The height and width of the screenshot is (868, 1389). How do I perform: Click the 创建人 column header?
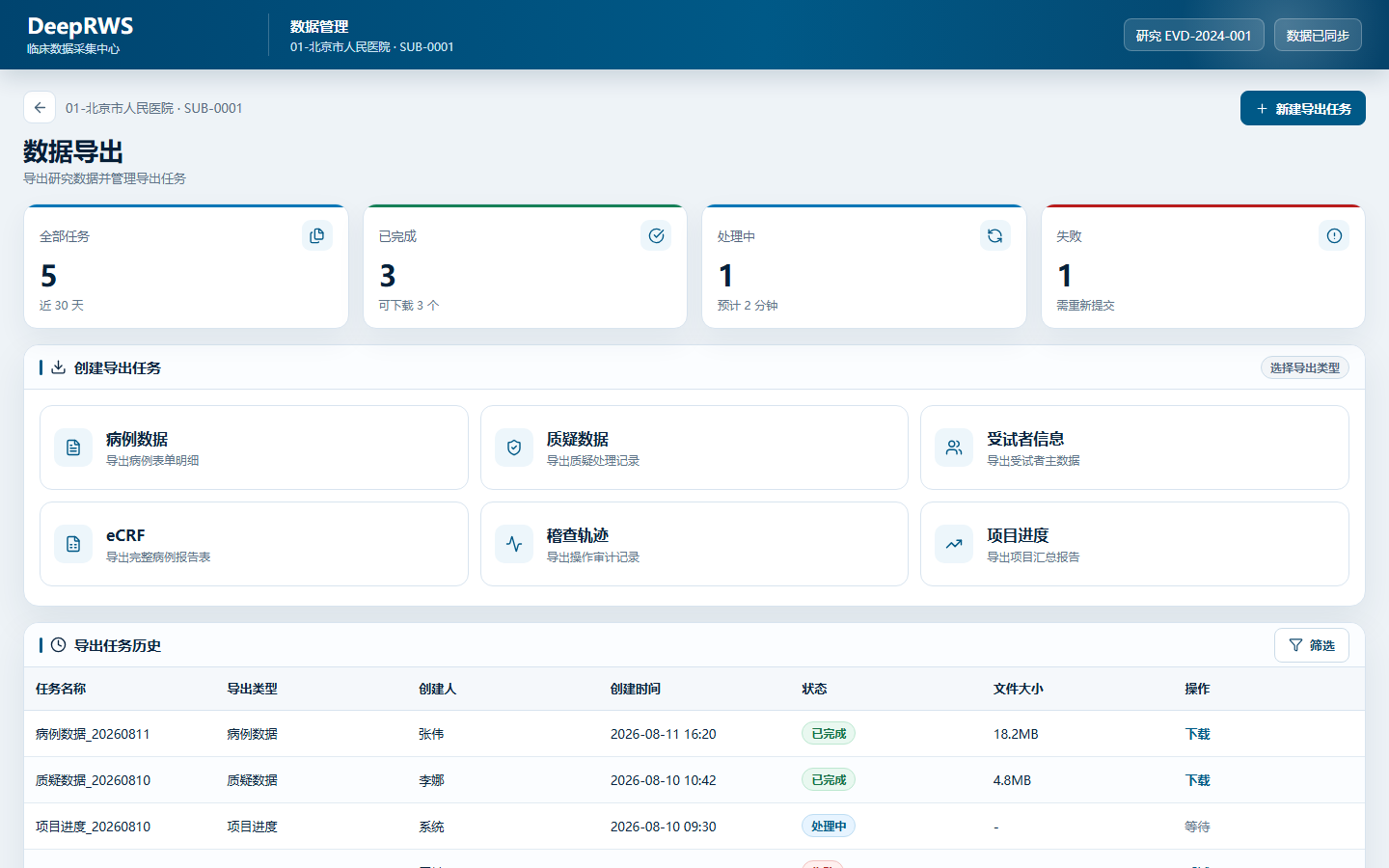point(437,689)
